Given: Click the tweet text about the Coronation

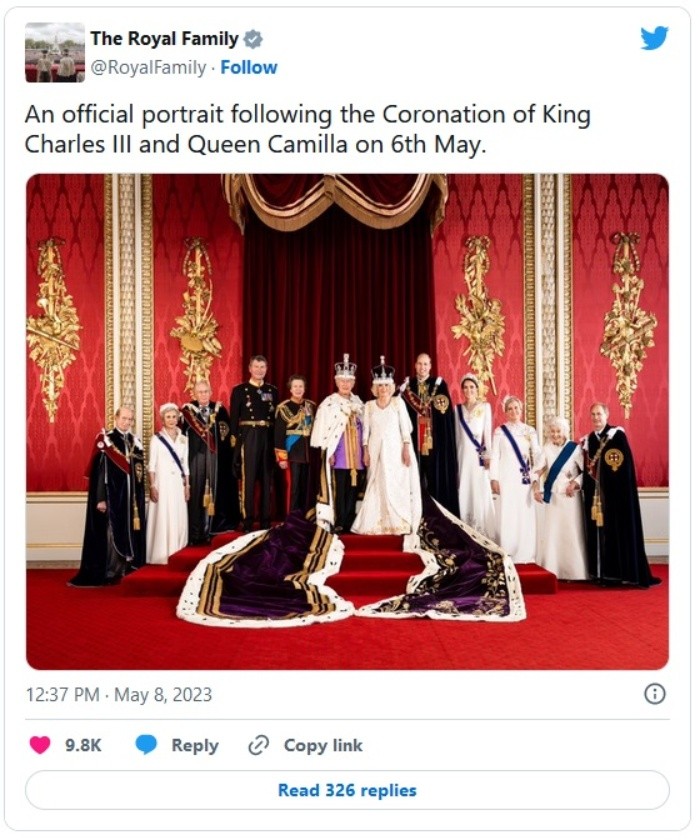Looking at the screenshot, I should click(x=307, y=129).
